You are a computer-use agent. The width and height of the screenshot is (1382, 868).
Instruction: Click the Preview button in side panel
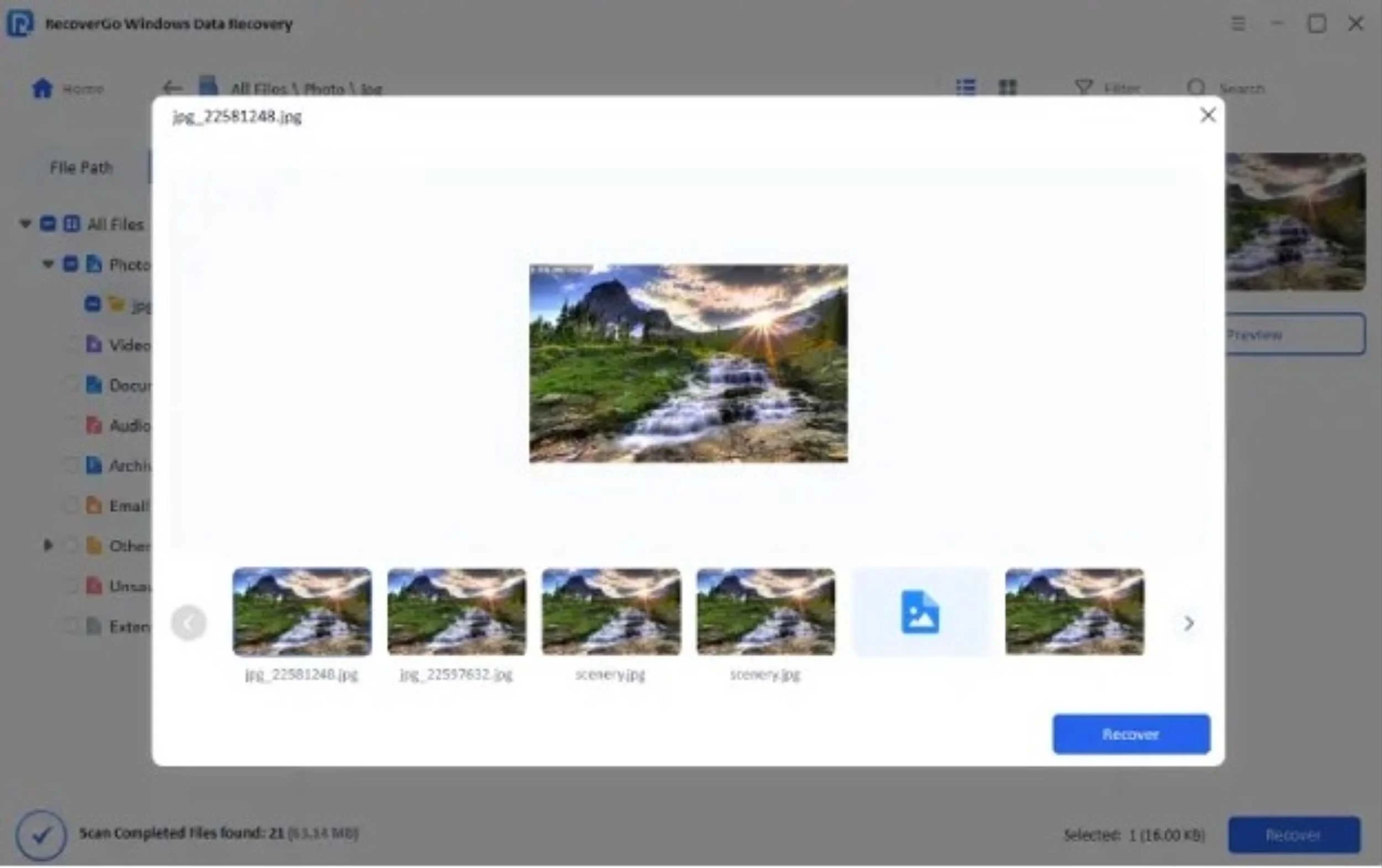click(x=1295, y=334)
